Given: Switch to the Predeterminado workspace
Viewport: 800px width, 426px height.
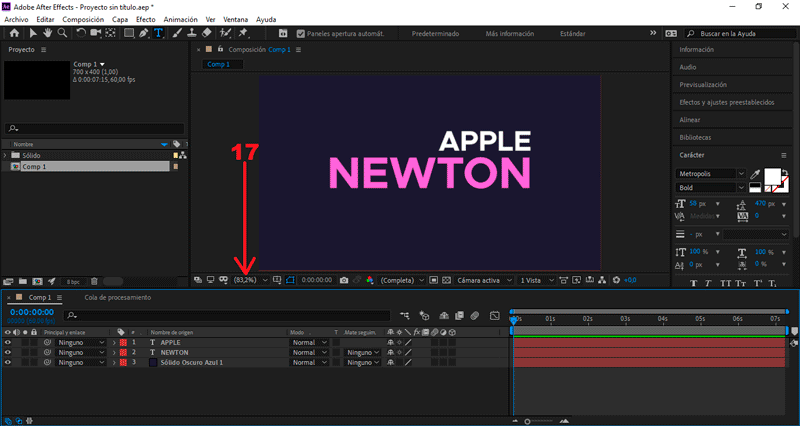Looking at the screenshot, I should click(435, 34).
